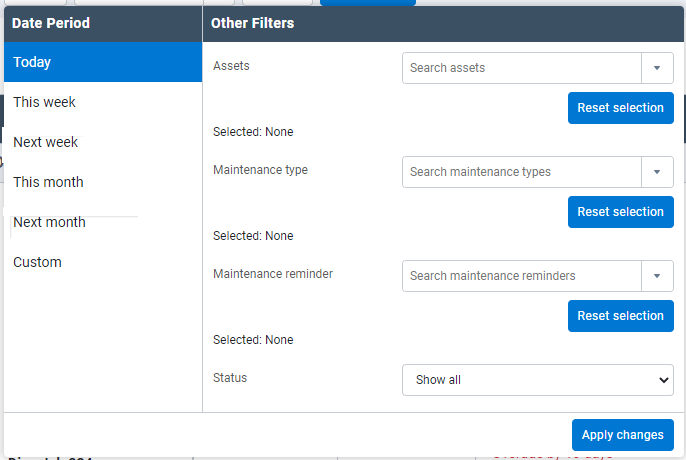
Task: Select Next week in Date Period
Action: (x=102, y=142)
